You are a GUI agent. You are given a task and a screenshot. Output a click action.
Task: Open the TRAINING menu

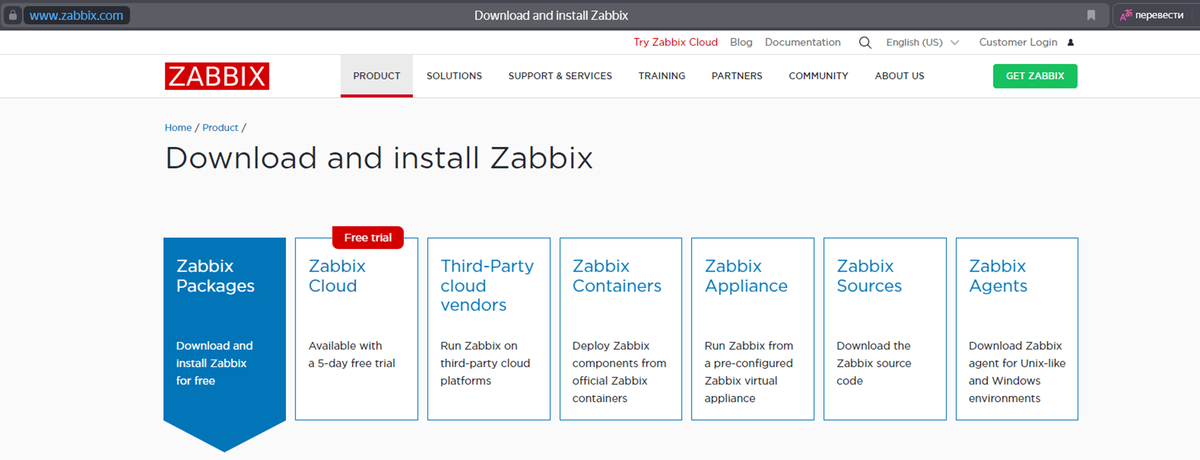coord(662,76)
